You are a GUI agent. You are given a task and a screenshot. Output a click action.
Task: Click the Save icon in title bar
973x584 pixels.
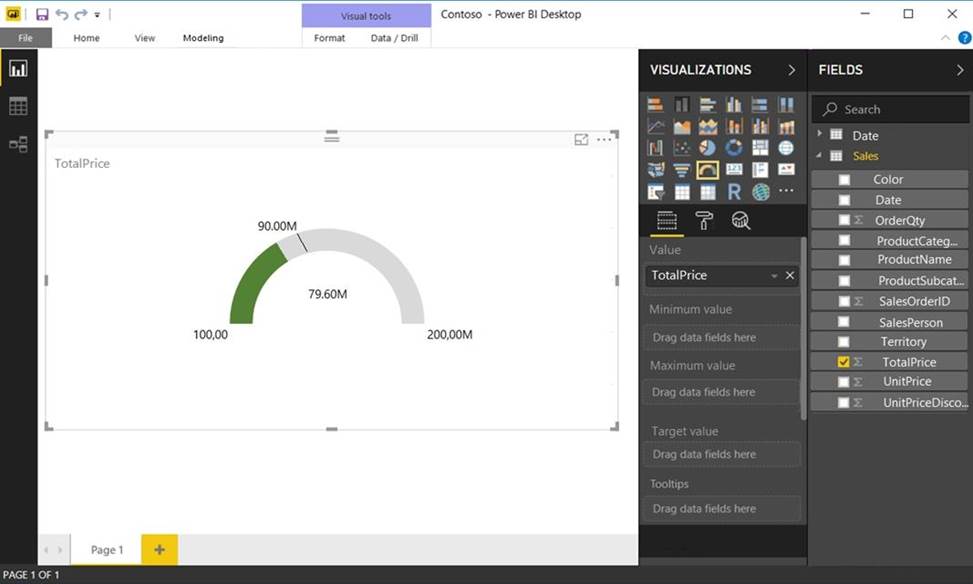click(x=42, y=14)
